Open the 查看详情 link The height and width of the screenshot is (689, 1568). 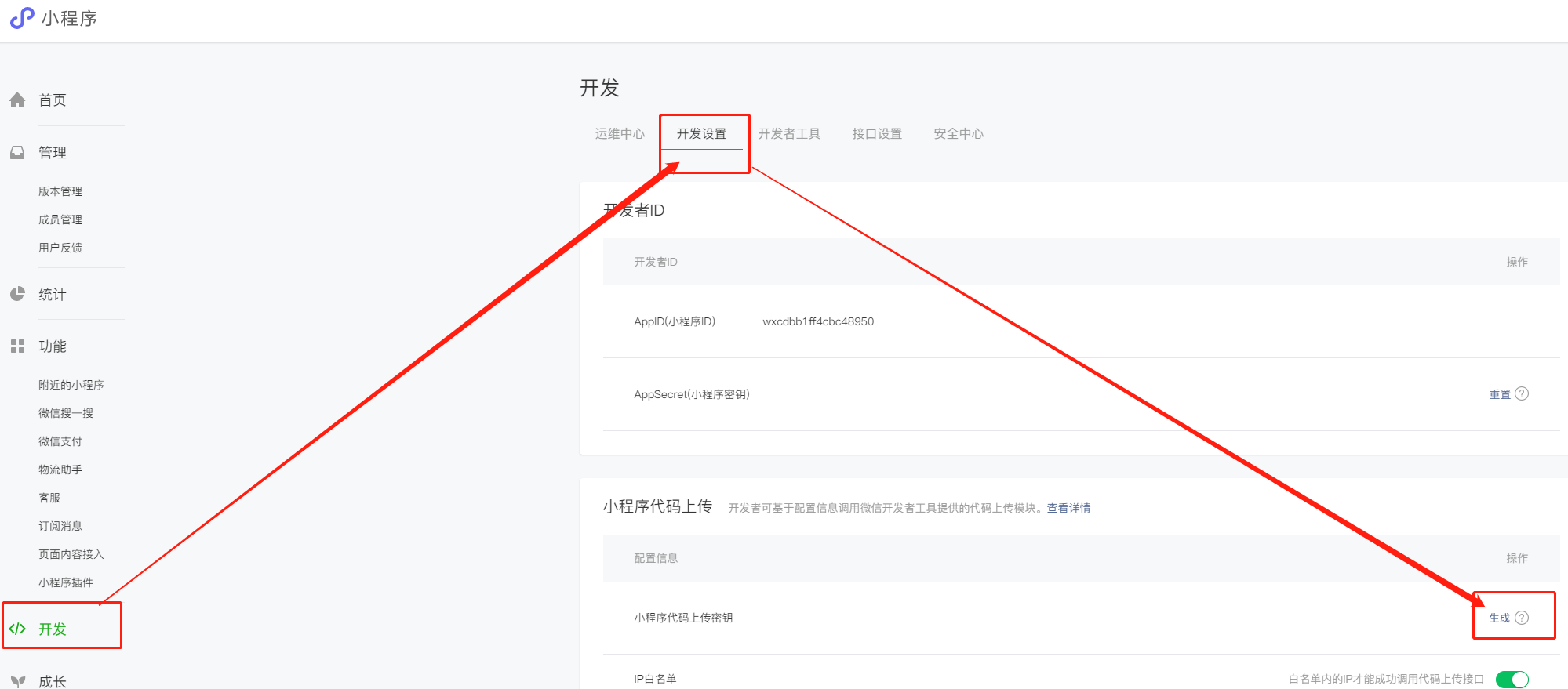(x=1068, y=508)
